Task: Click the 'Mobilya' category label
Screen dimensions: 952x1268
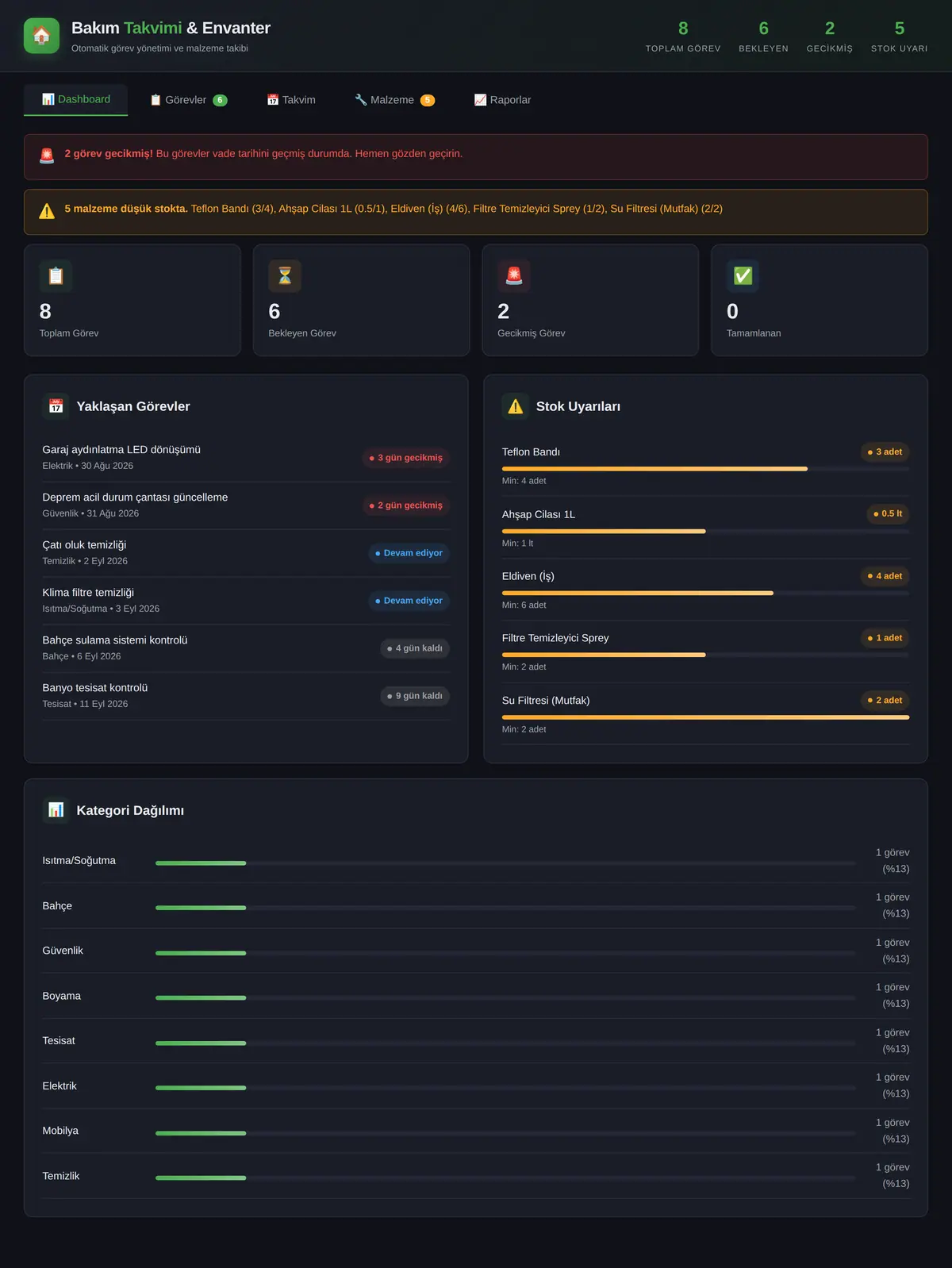Action: pyautogui.click(x=60, y=1131)
